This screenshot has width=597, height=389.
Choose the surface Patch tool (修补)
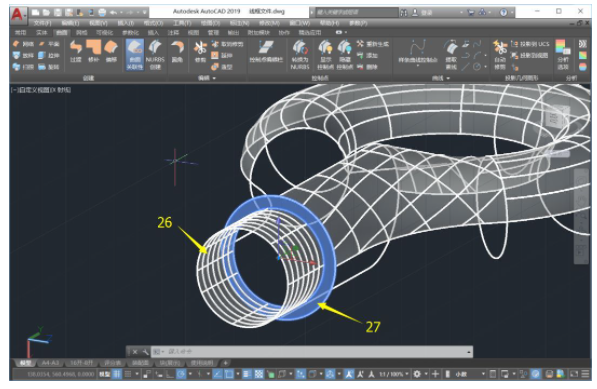(94, 51)
